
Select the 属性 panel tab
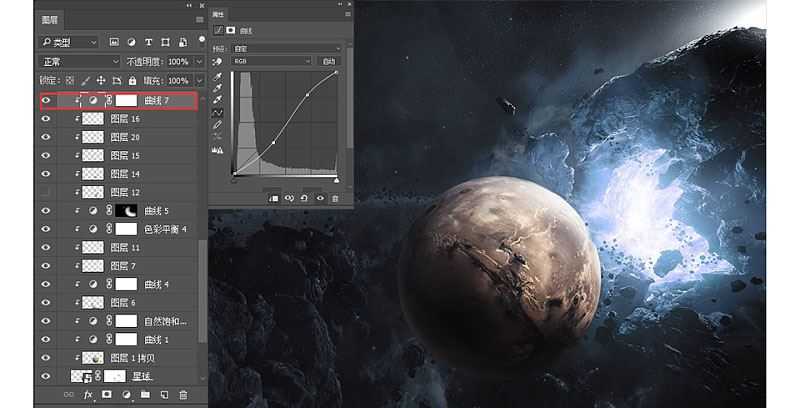click(x=220, y=16)
